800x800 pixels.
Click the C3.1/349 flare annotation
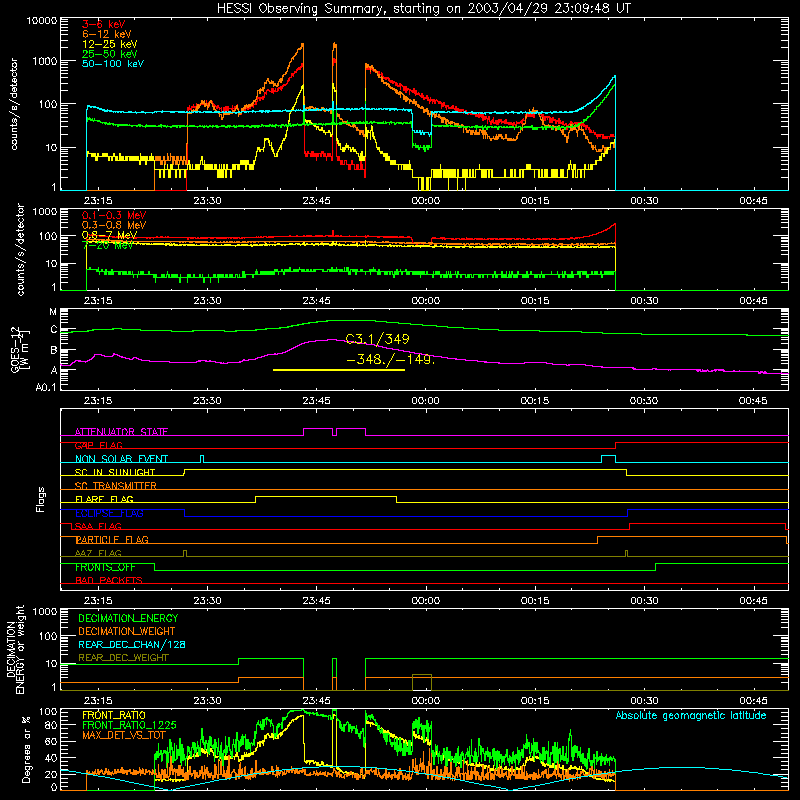click(378, 339)
